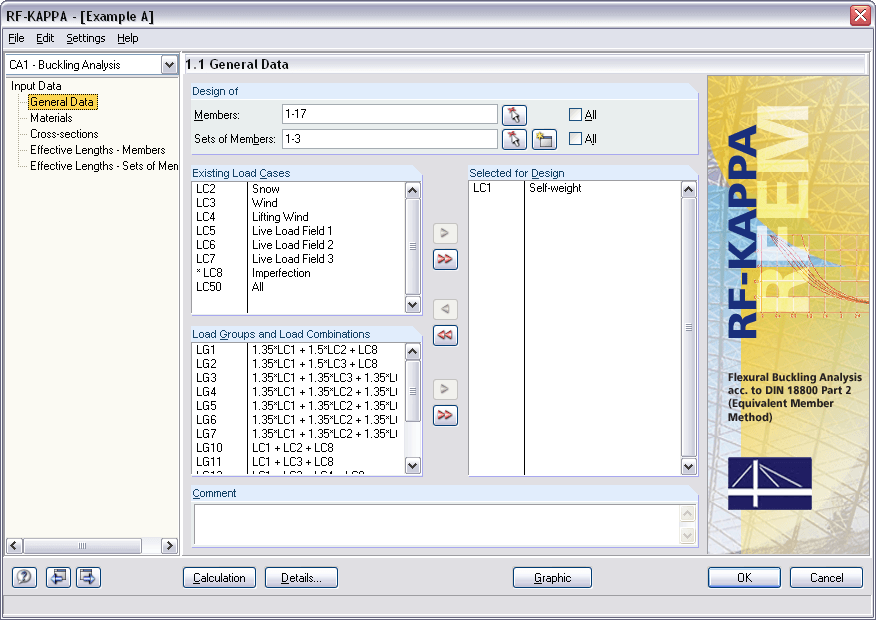
Task: Click Selected for Design scroll up arrow
Action: (688, 190)
